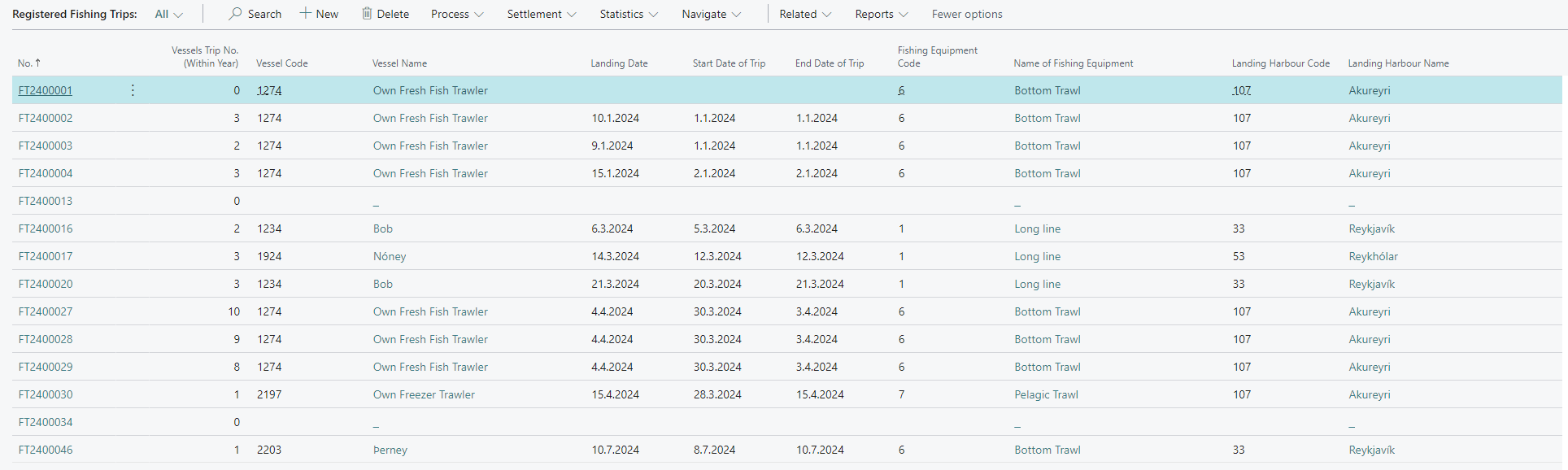This screenshot has width=1568, height=470.
Task: Expand the Related menu
Action: tap(805, 14)
